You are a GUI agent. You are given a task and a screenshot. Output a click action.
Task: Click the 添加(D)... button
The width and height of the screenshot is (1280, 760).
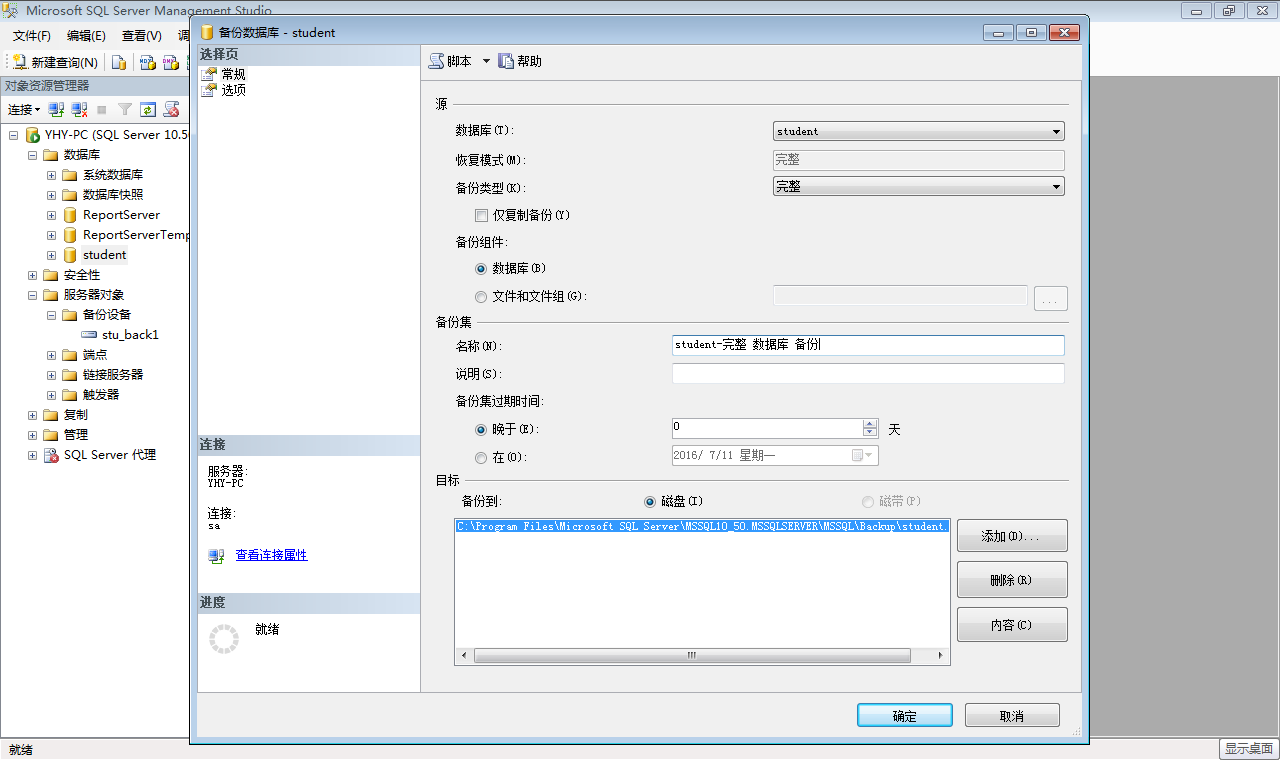[1012, 536]
